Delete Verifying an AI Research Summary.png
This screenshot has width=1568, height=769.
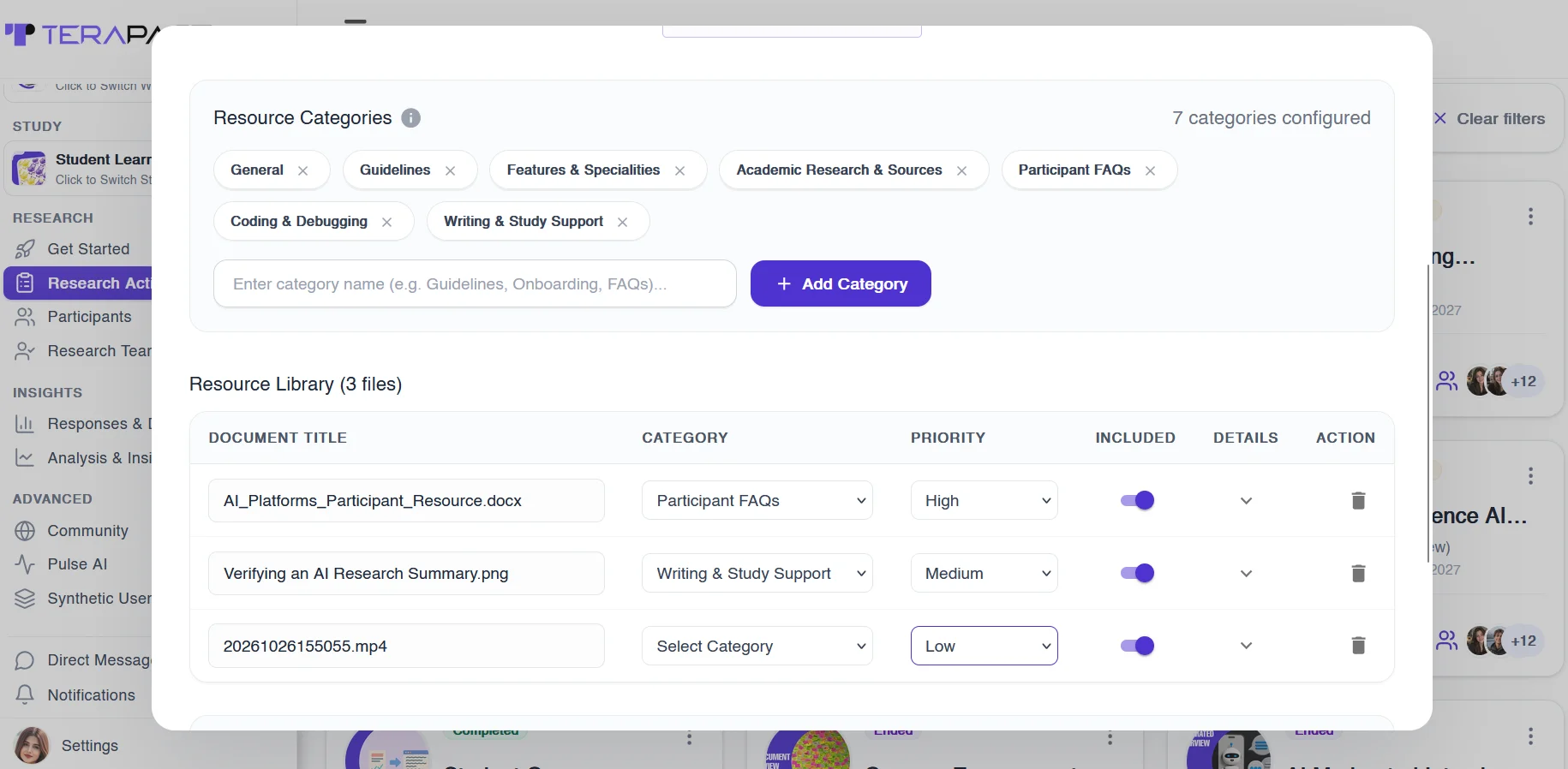[x=1358, y=573]
